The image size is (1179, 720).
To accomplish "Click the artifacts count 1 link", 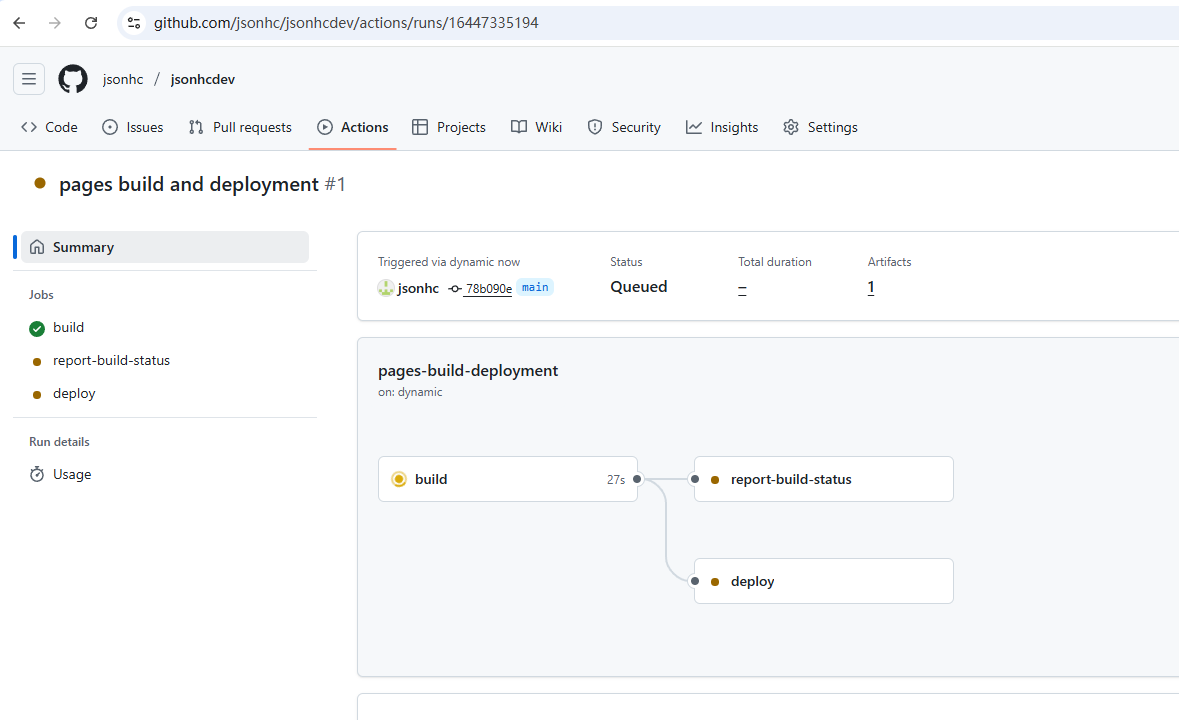I will click(x=871, y=287).
